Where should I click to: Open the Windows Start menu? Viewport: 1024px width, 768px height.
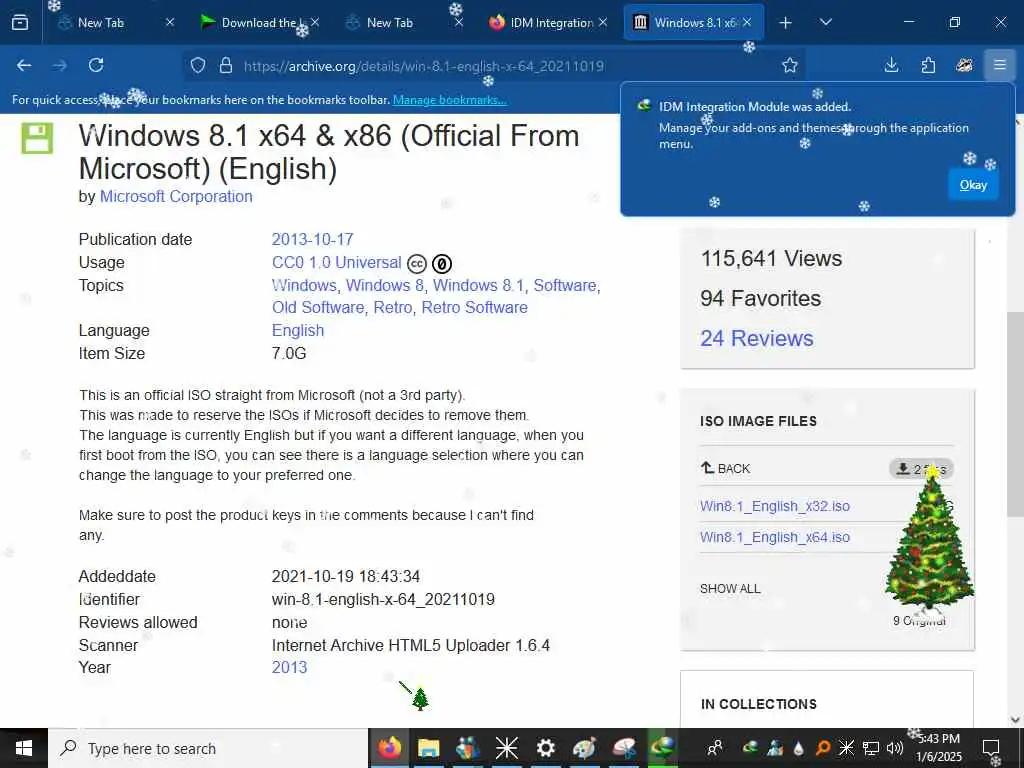(24, 748)
